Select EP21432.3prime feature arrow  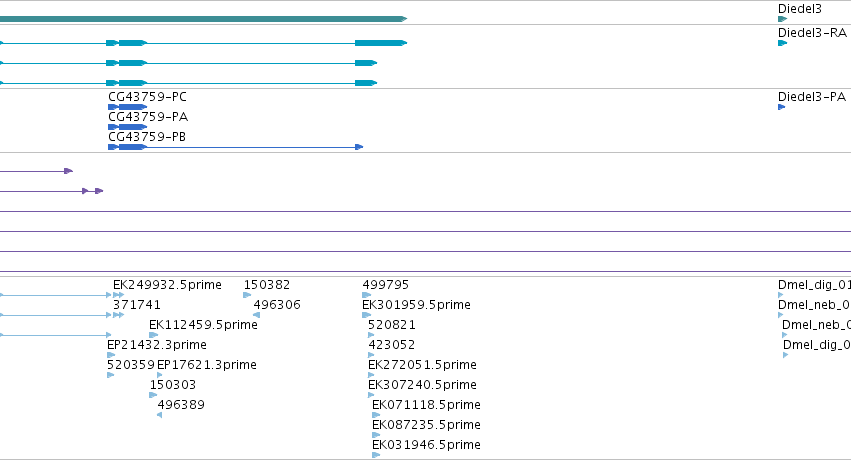click(x=111, y=355)
